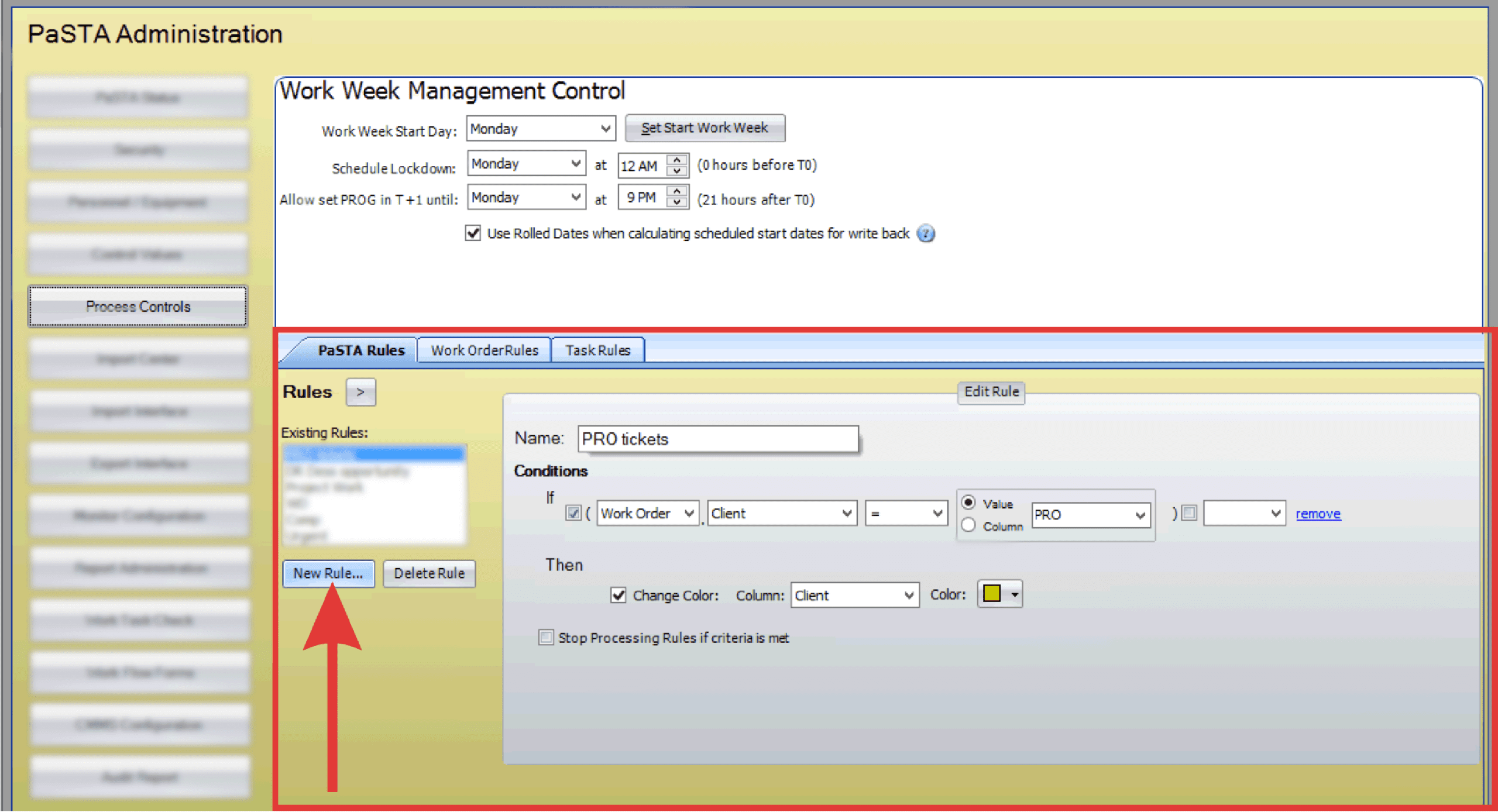
Task: Click the blue help question mark icon
Action: (x=925, y=233)
